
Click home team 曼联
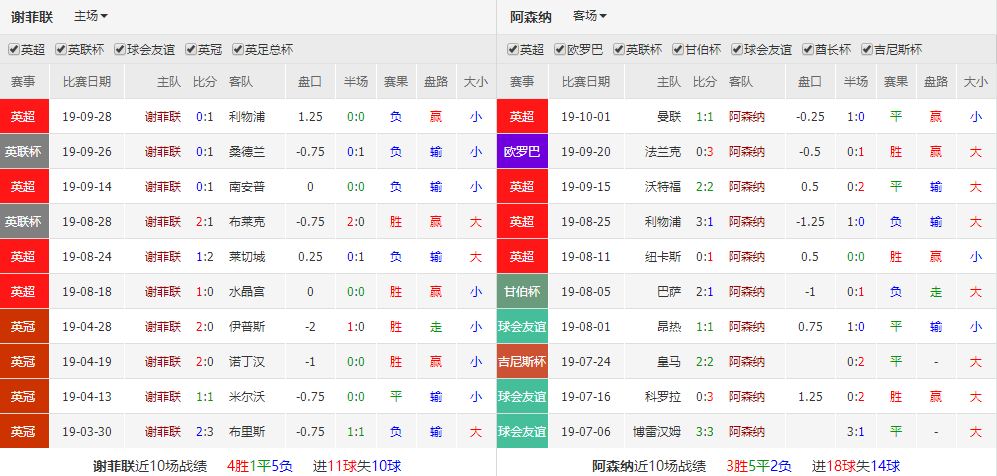tap(669, 116)
